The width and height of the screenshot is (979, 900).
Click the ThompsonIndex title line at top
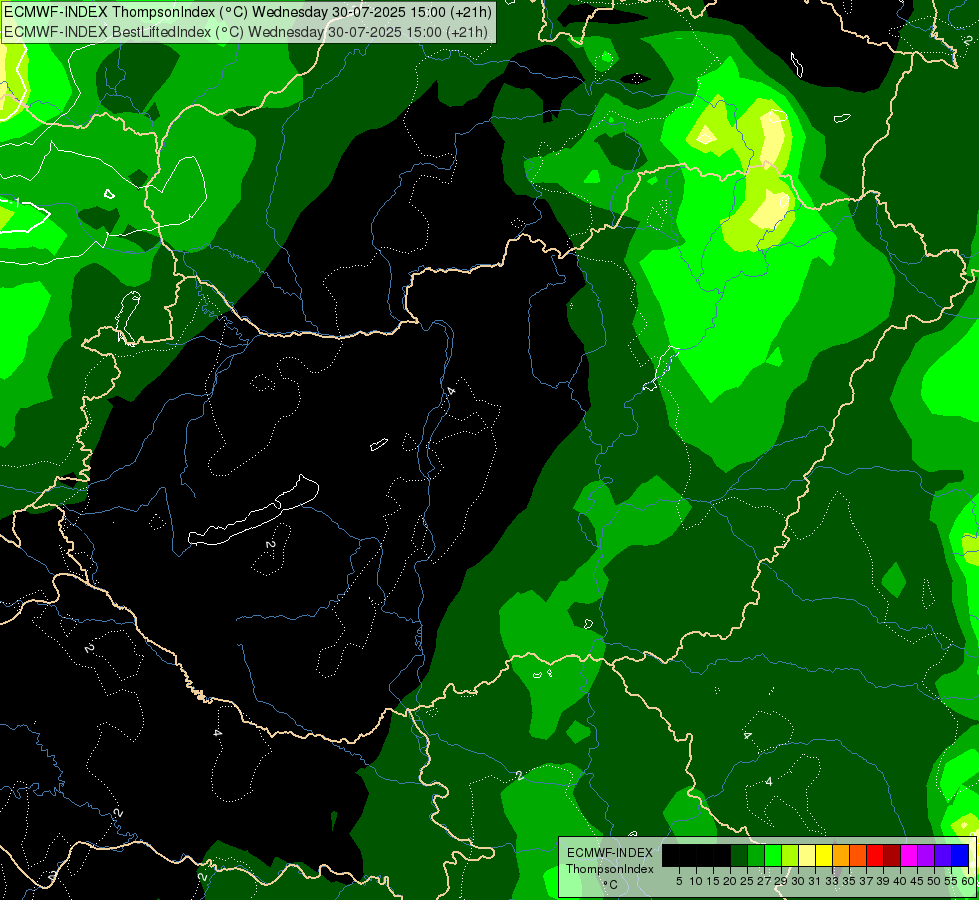[x=248, y=12]
